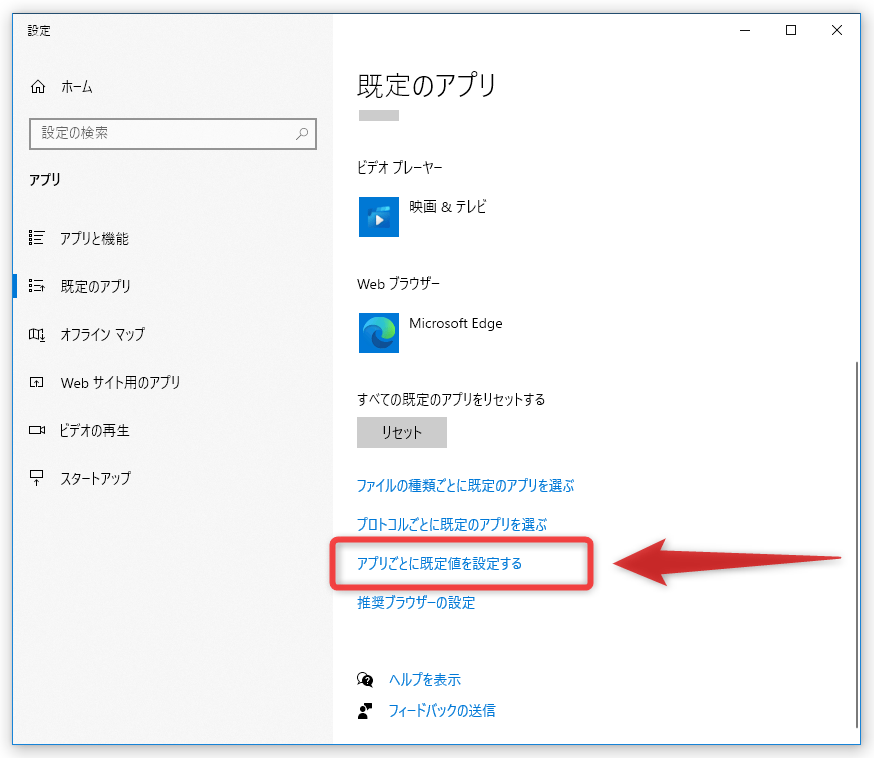The width and height of the screenshot is (874, 758).
Task: Click the Microsoft Edge app icon
Action: click(x=378, y=333)
